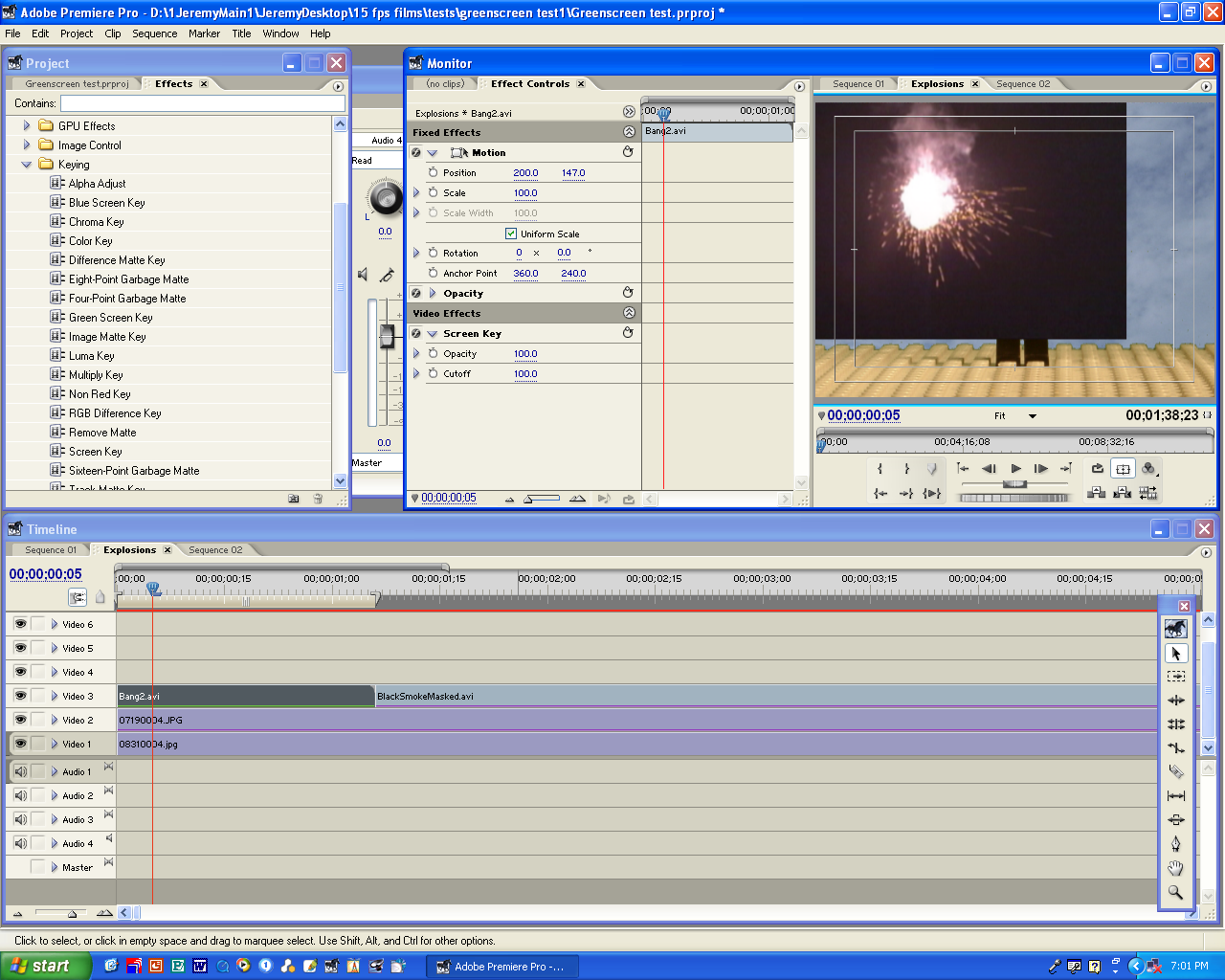Screen dimensions: 1225x980
Task: Select the Rolling Edit tool
Action: click(1176, 724)
